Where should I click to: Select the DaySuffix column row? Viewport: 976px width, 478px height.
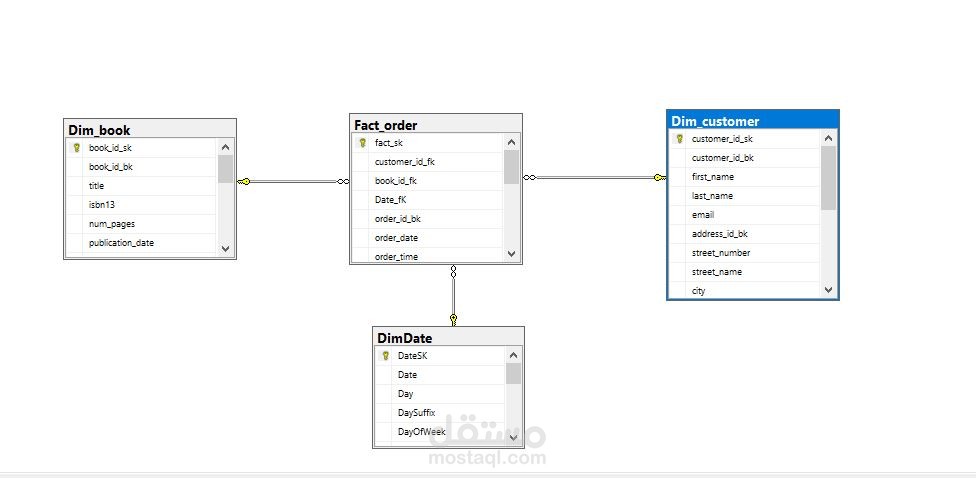click(x=439, y=413)
